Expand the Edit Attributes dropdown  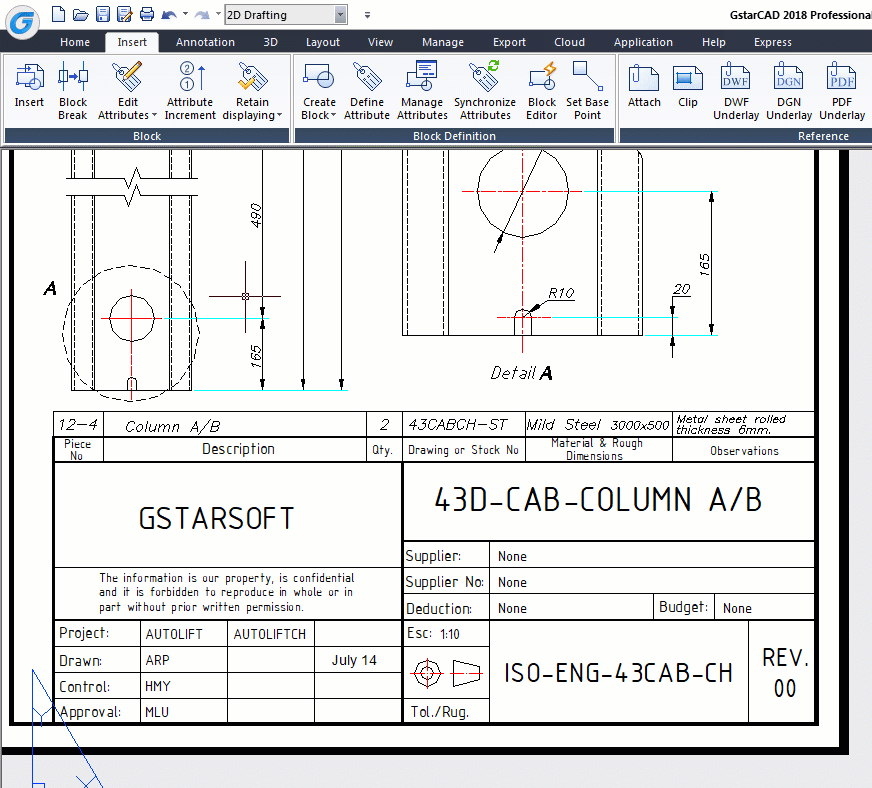[128, 115]
